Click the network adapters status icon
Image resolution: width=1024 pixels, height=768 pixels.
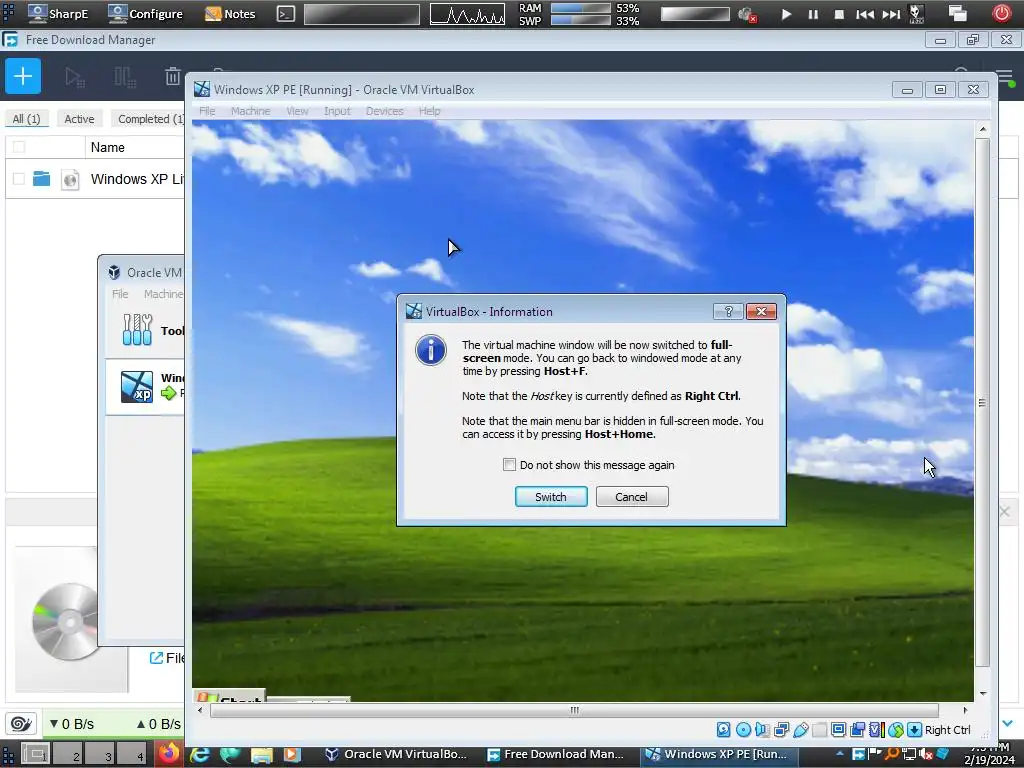(781, 729)
